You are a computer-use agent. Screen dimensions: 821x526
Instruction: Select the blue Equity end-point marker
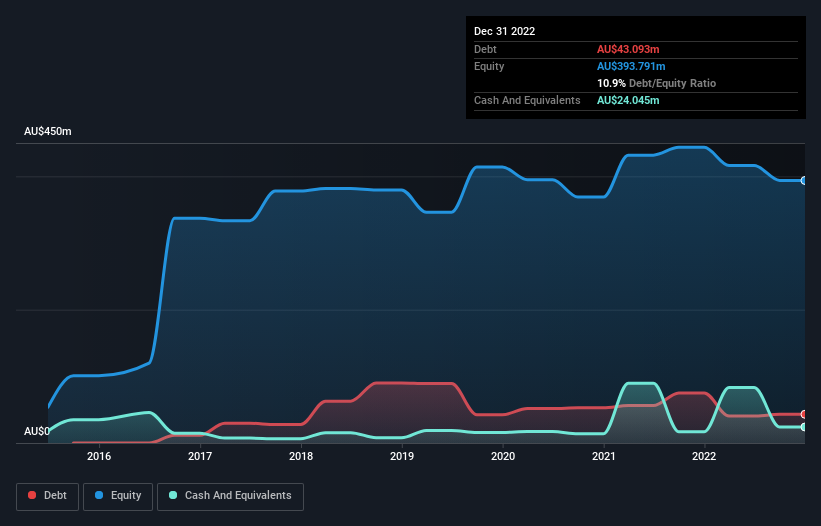[x=804, y=181]
